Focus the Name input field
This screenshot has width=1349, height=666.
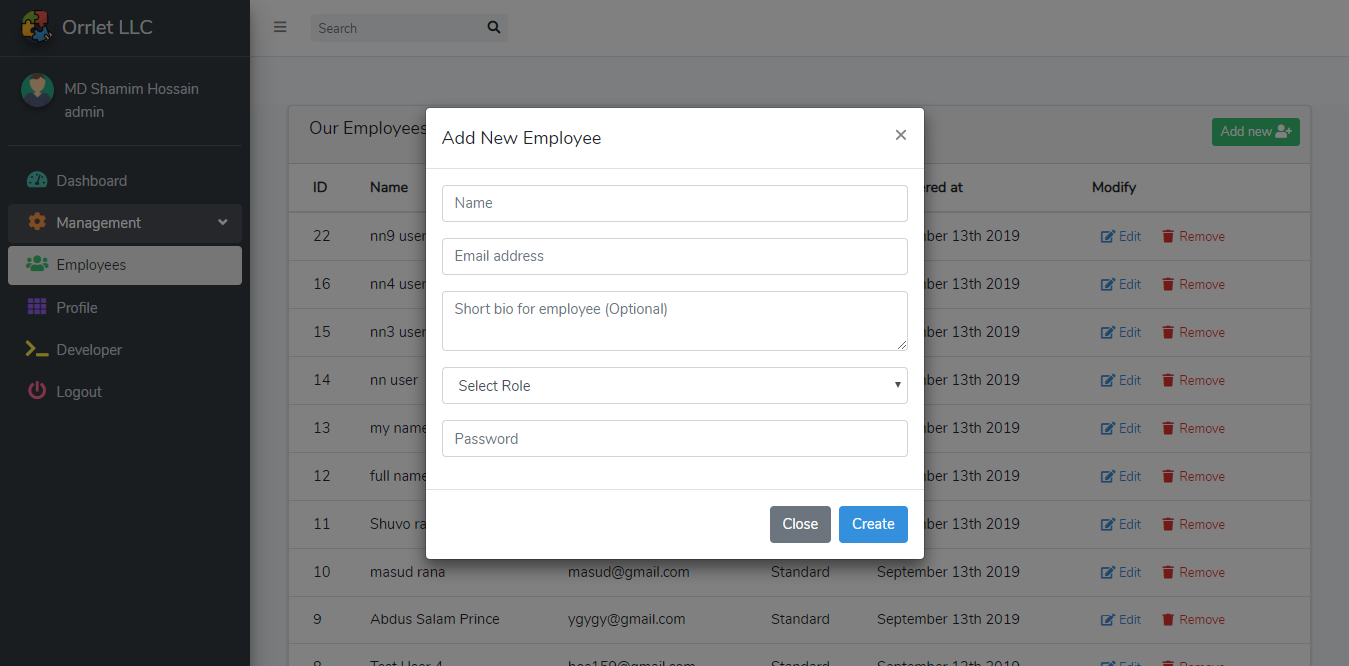(x=675, y=203)
